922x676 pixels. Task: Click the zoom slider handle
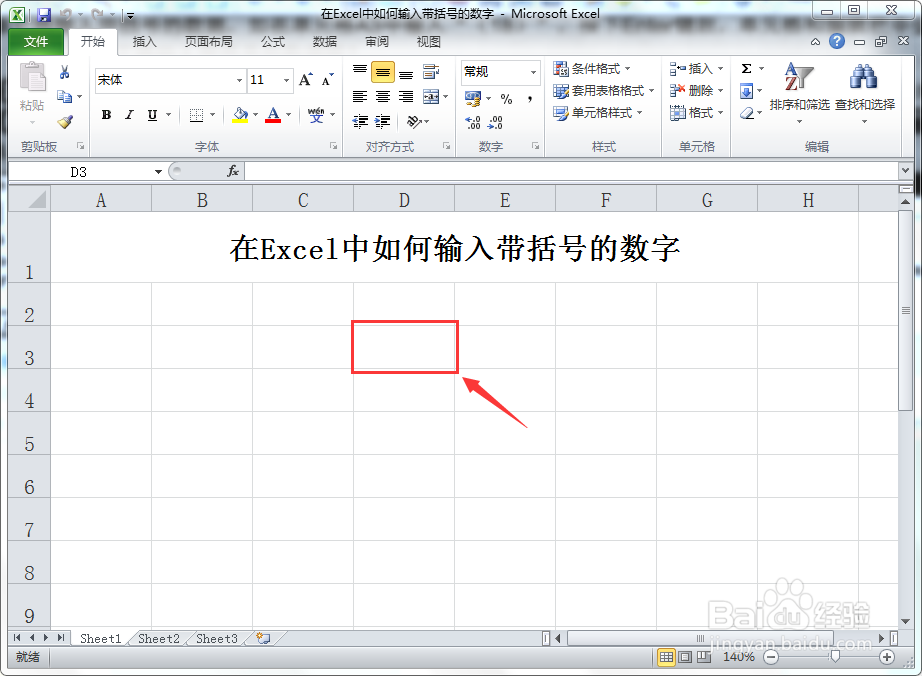pos(834,657)
